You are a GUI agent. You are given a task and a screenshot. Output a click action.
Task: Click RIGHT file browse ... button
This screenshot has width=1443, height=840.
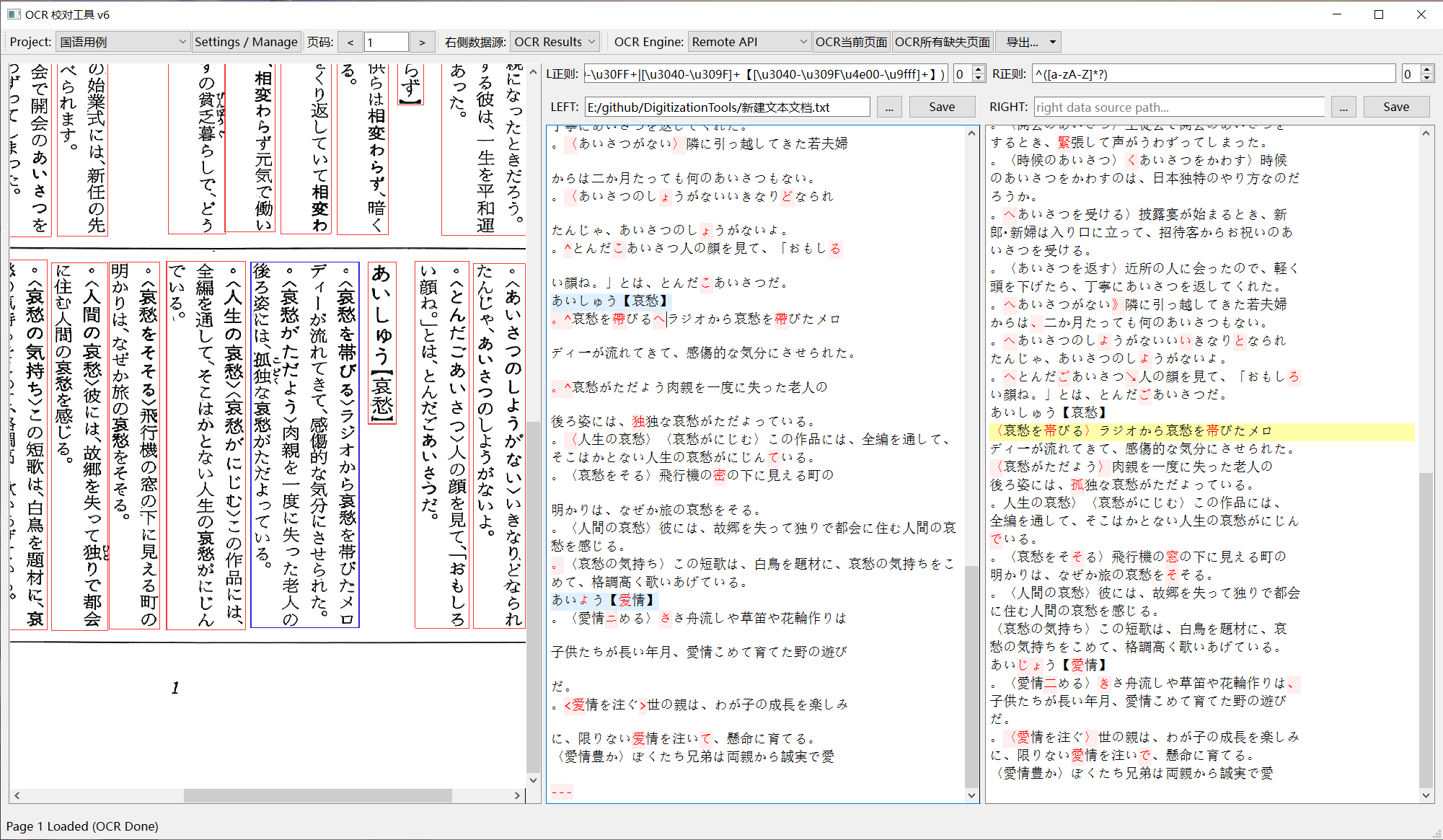coord(1343,107)
